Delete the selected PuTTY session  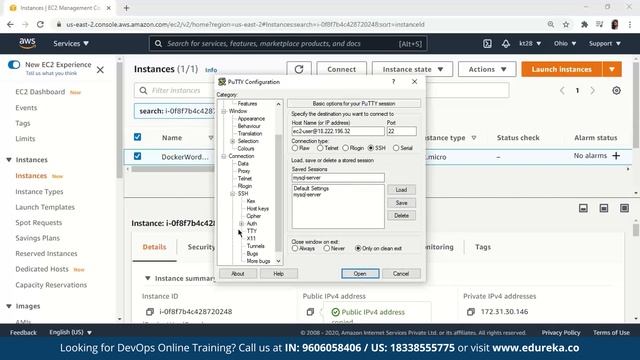pos(401,216)
